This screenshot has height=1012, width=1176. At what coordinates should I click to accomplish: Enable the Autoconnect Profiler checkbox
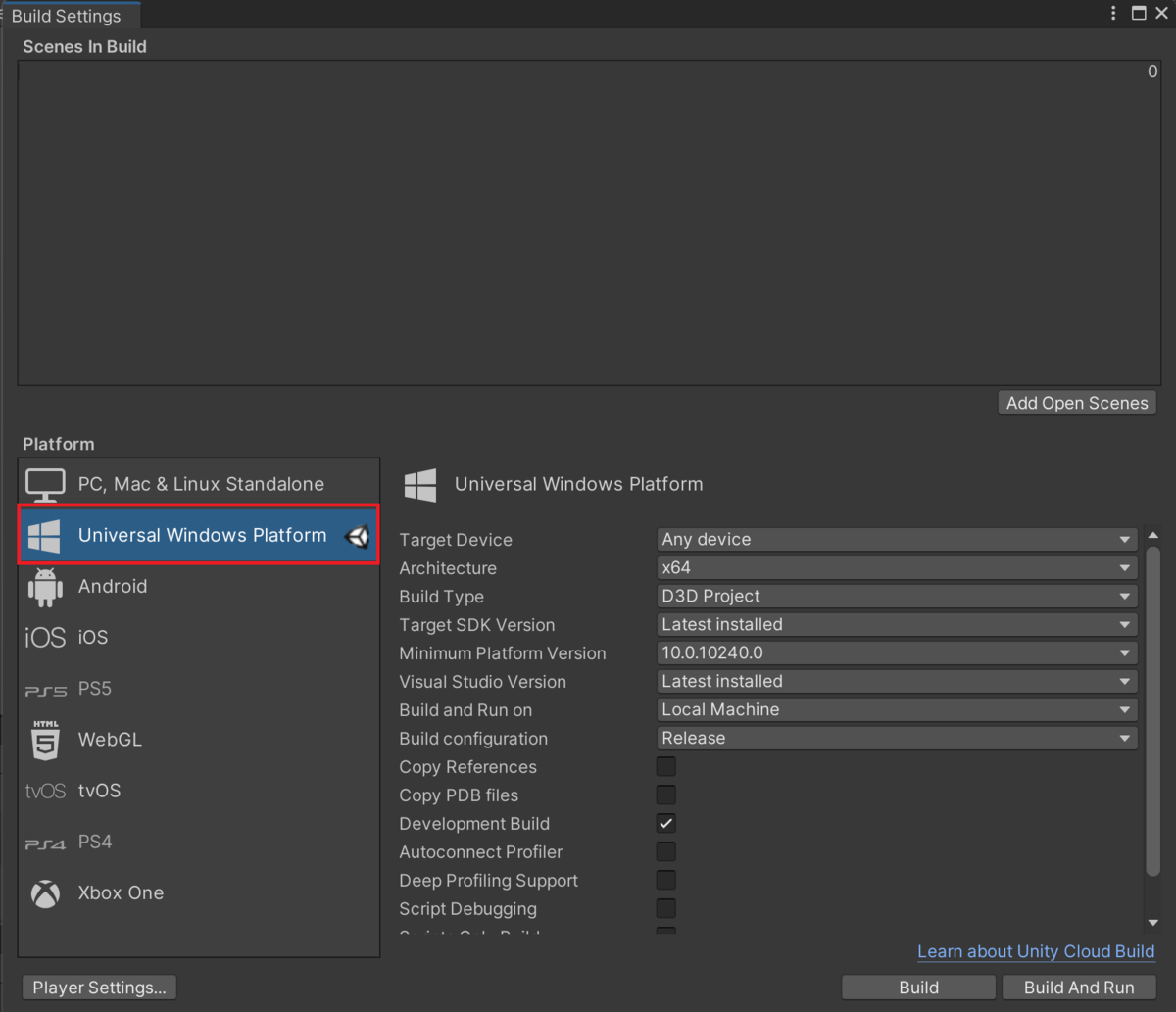point(666,852)
